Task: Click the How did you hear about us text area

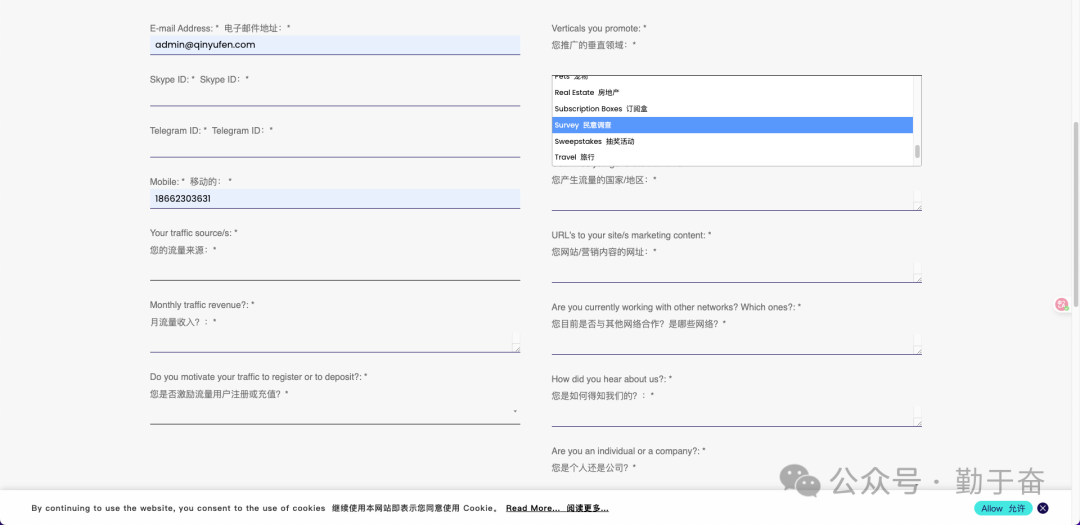Action: tap(736, 416)
